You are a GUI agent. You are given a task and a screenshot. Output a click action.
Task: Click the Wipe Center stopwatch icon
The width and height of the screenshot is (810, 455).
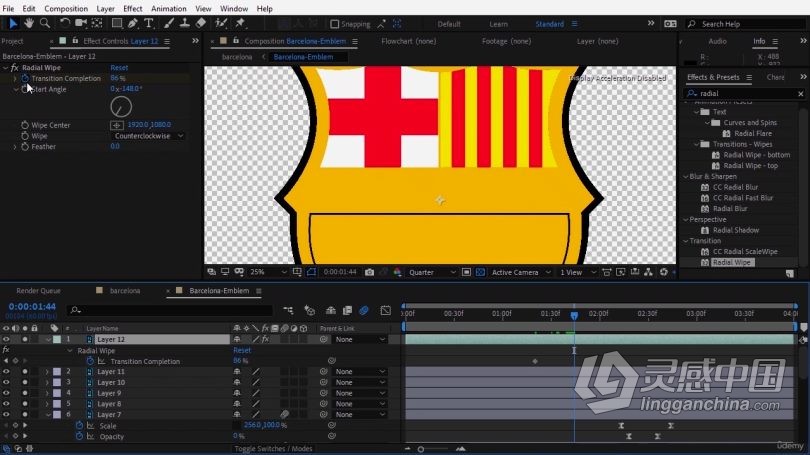click(x=25, y=125)
